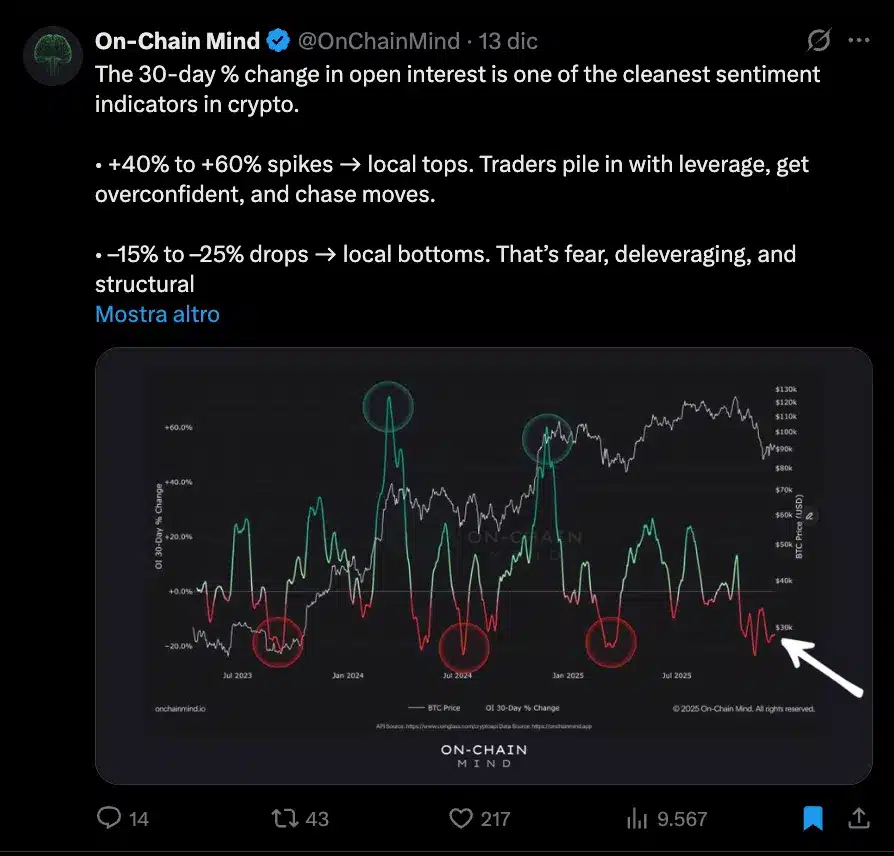This screenshot has width=894, height=856.
Task: Open the three-dot more options menu
Action: 858,41
